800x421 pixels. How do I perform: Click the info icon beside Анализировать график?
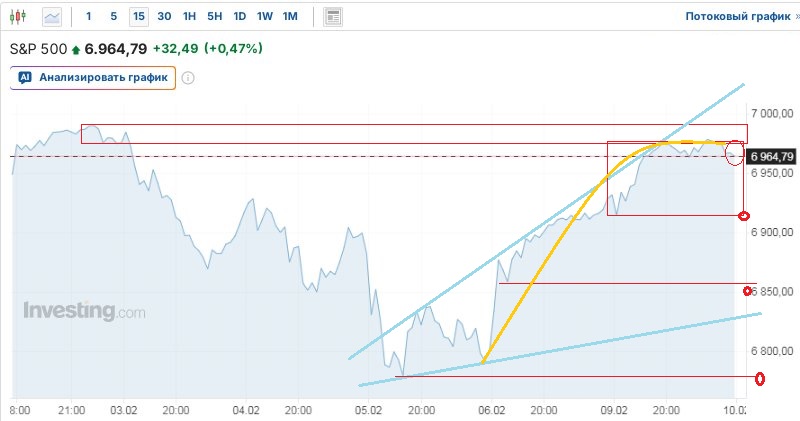pyautogui.click(x=187, y=77)
